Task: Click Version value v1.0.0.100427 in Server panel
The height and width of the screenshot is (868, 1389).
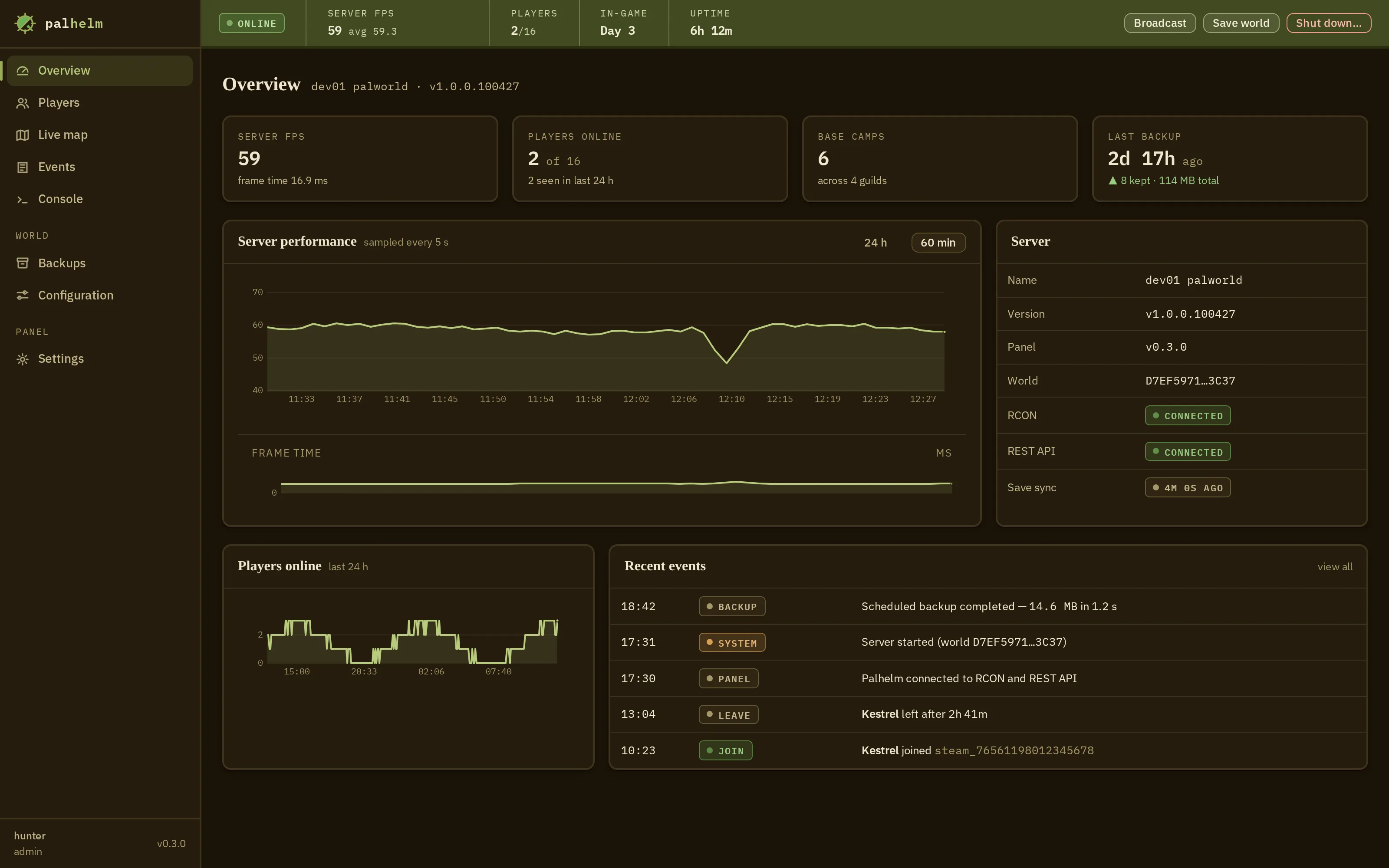Action: coord(1190,314)
